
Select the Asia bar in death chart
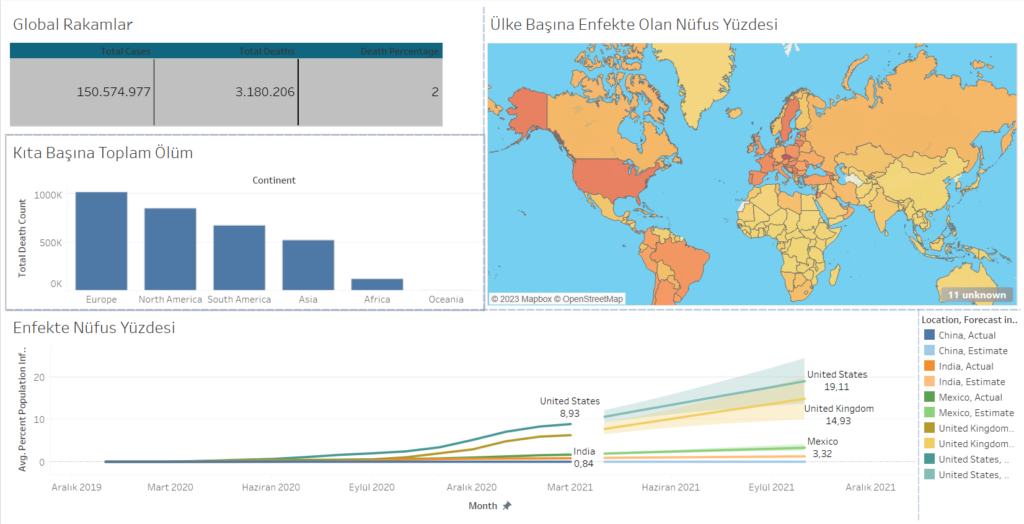point(308,264)
